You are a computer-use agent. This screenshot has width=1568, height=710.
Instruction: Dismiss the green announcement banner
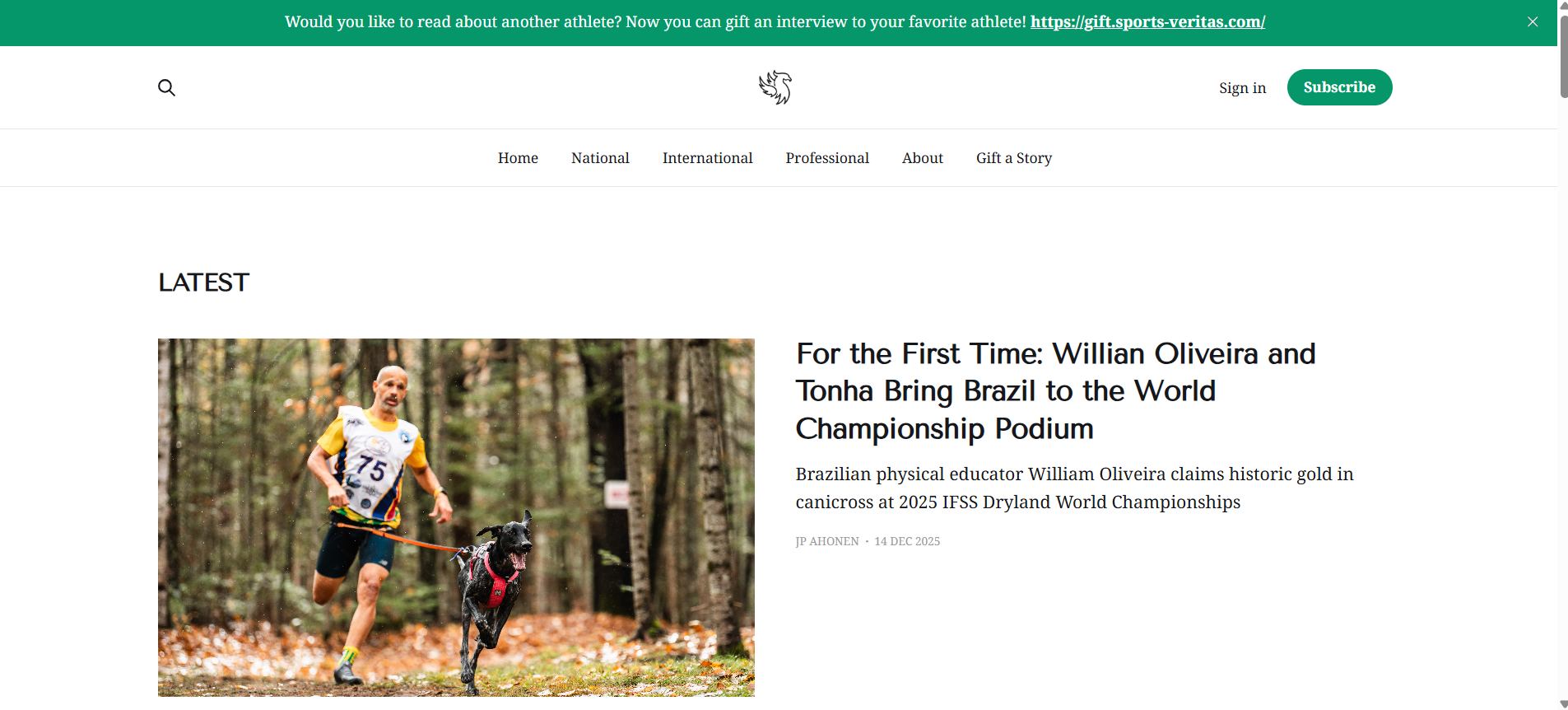(1533, 22)
